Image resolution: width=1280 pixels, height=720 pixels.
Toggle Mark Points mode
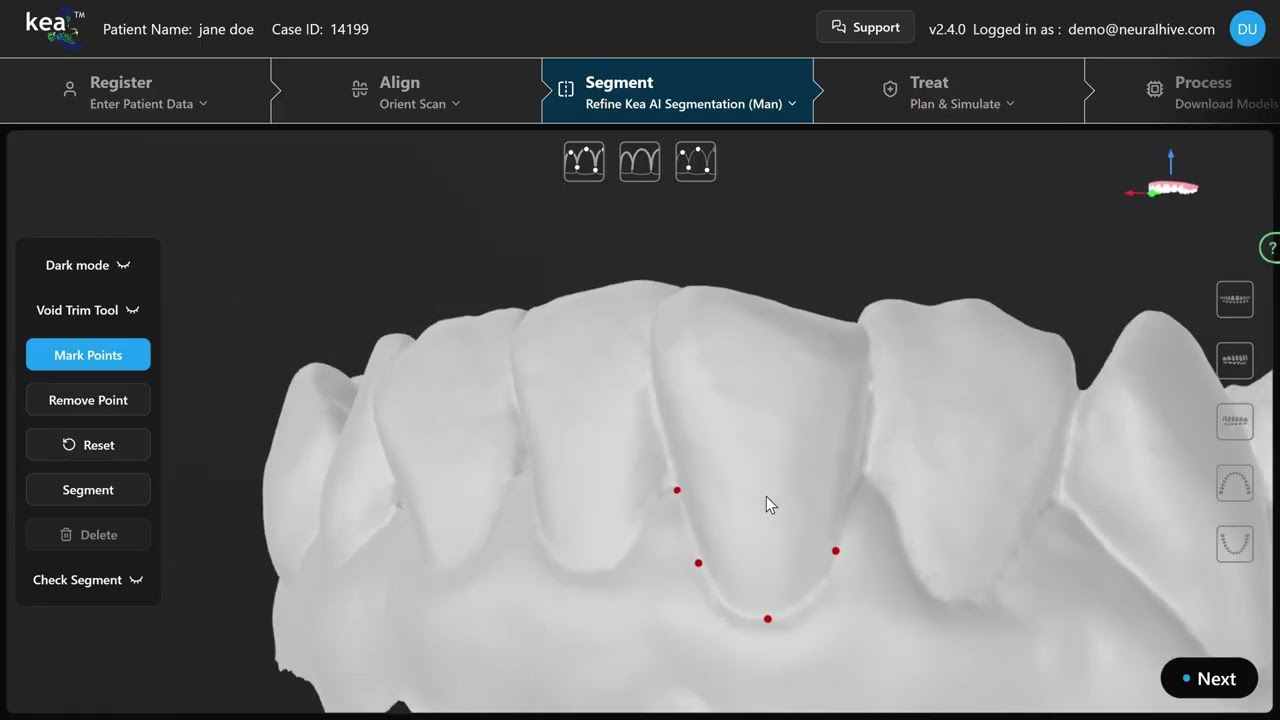[88, 355]
